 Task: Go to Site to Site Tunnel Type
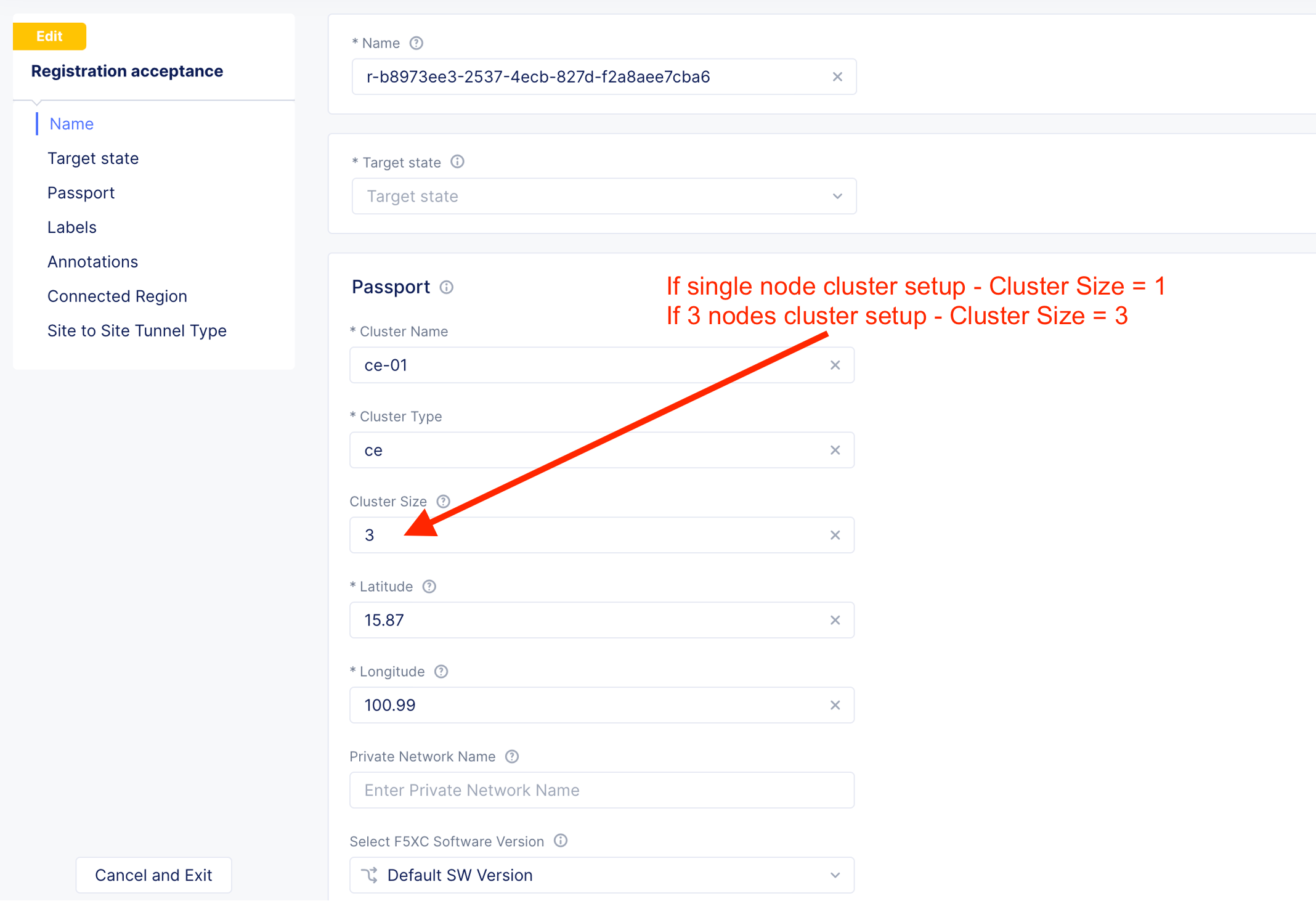137,331
